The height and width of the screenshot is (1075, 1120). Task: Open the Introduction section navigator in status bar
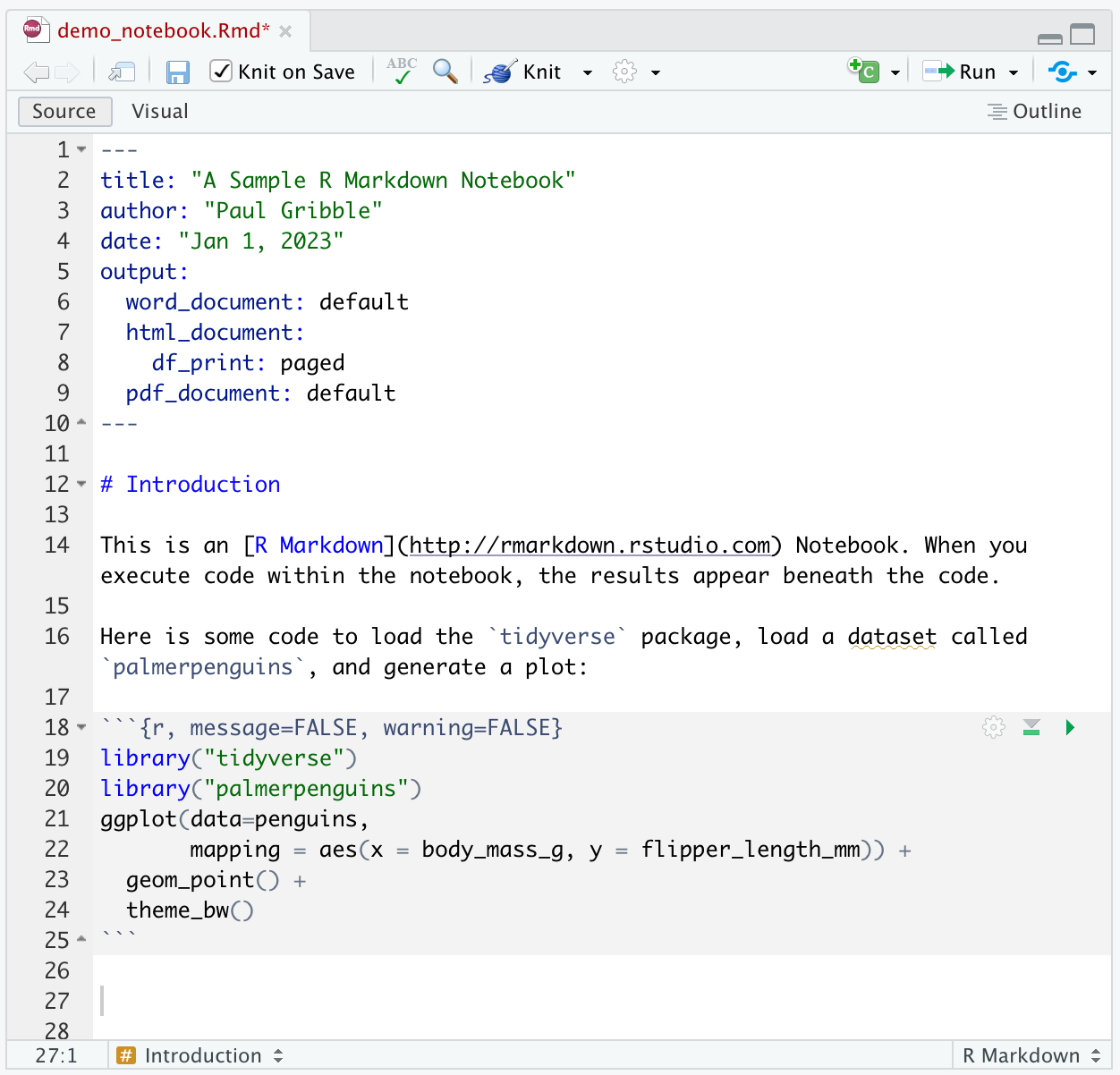click(203, 1055)
